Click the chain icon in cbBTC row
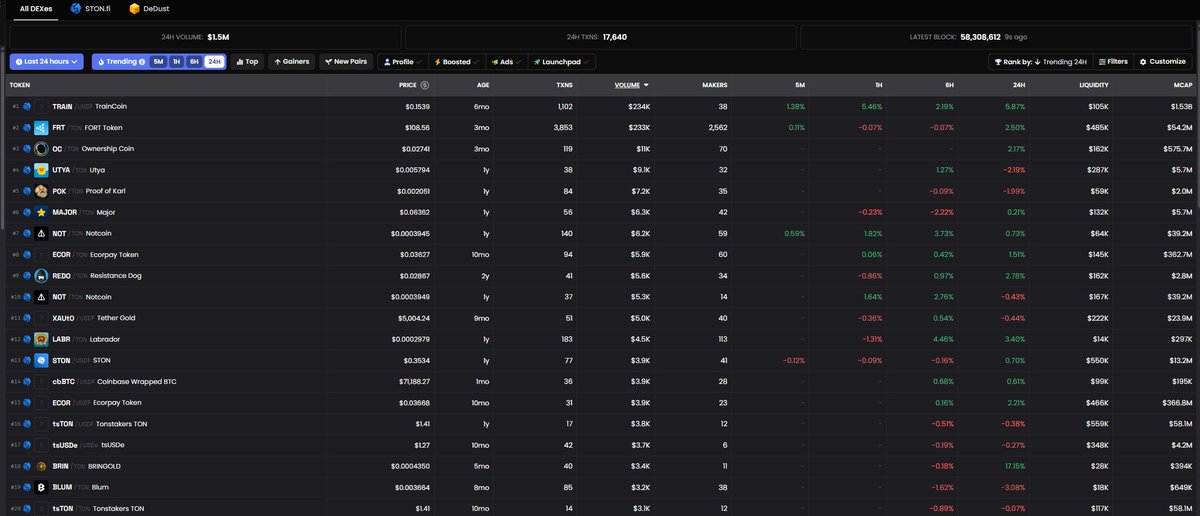This screenshot has height=516, width=1200. tap(27, 381)
